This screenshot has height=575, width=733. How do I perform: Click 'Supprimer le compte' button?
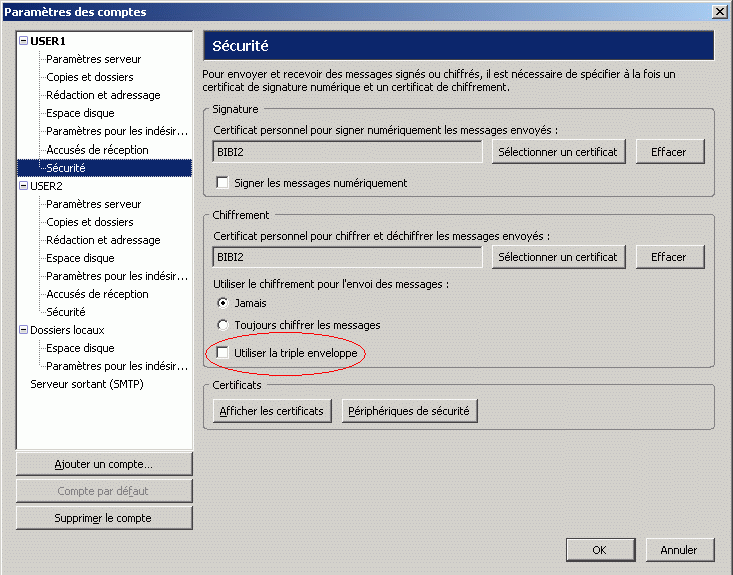point(104,518)
